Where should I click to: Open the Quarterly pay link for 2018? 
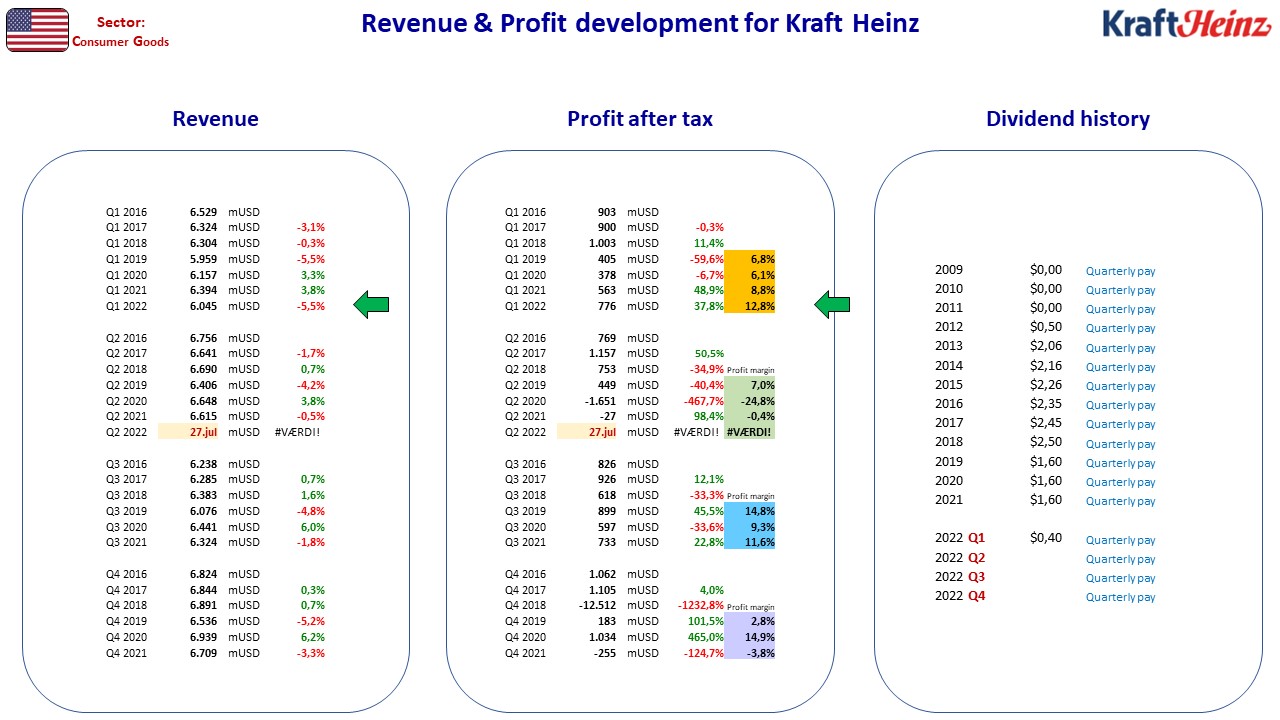coord(1120,443)
